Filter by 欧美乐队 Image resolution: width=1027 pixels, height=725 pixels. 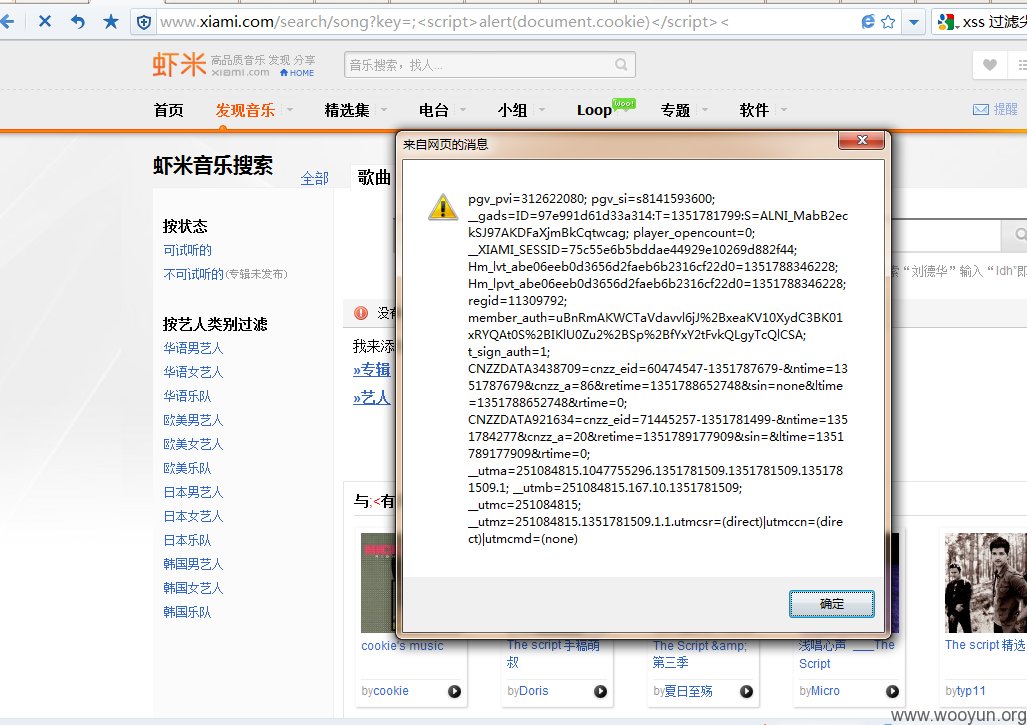187,468
